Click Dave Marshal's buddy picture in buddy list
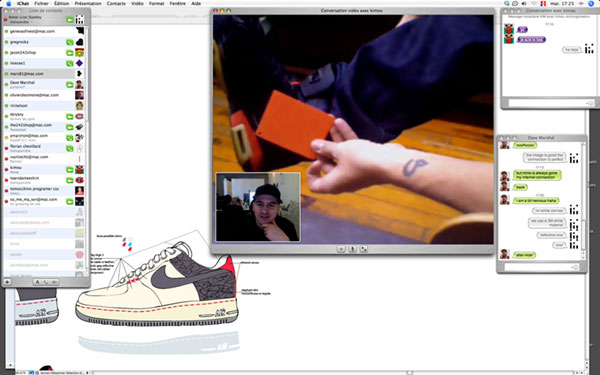600x375 pixels. click(79, 85)
